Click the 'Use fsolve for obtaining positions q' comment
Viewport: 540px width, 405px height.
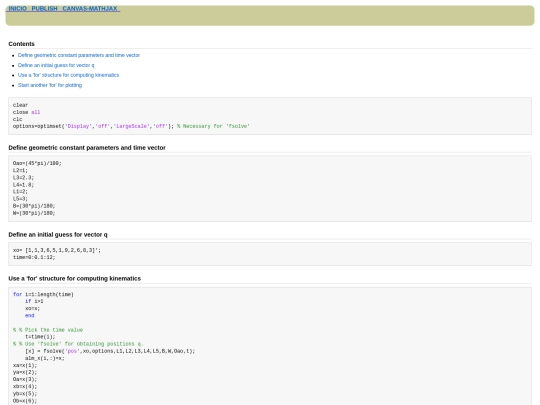click(x=78, y=344)
